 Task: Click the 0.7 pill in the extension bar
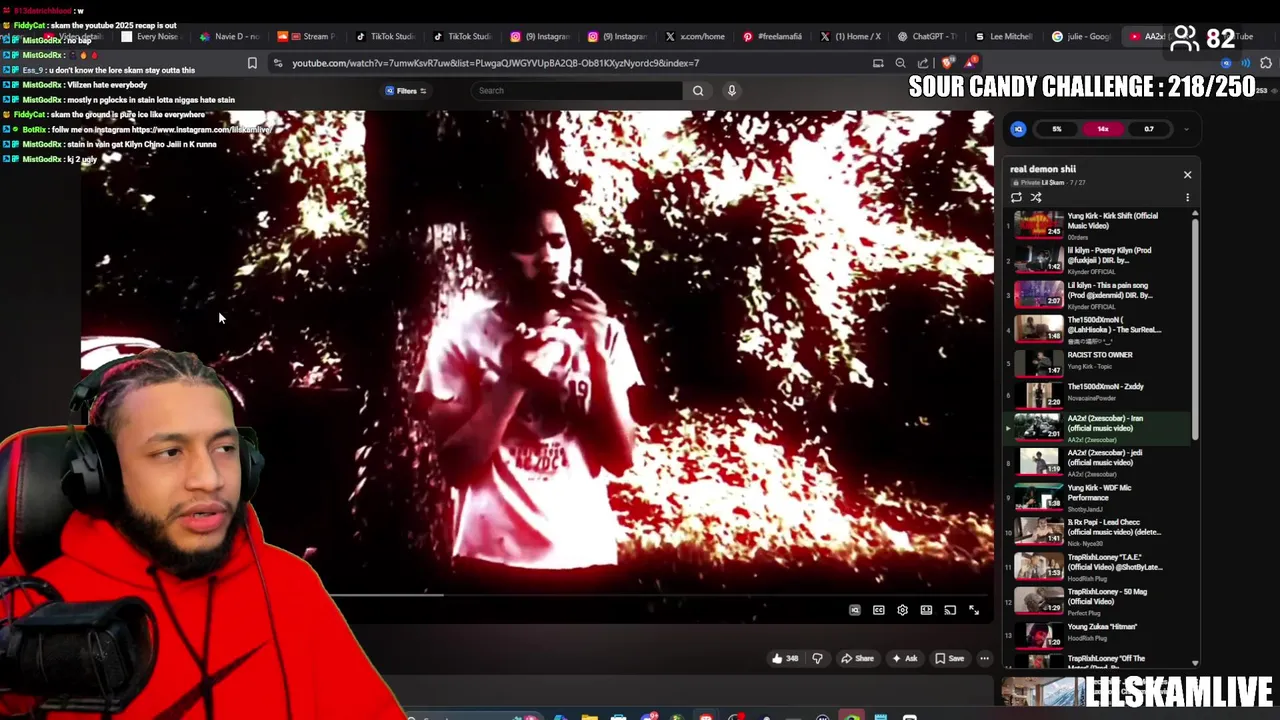(x=1149, y=129)
